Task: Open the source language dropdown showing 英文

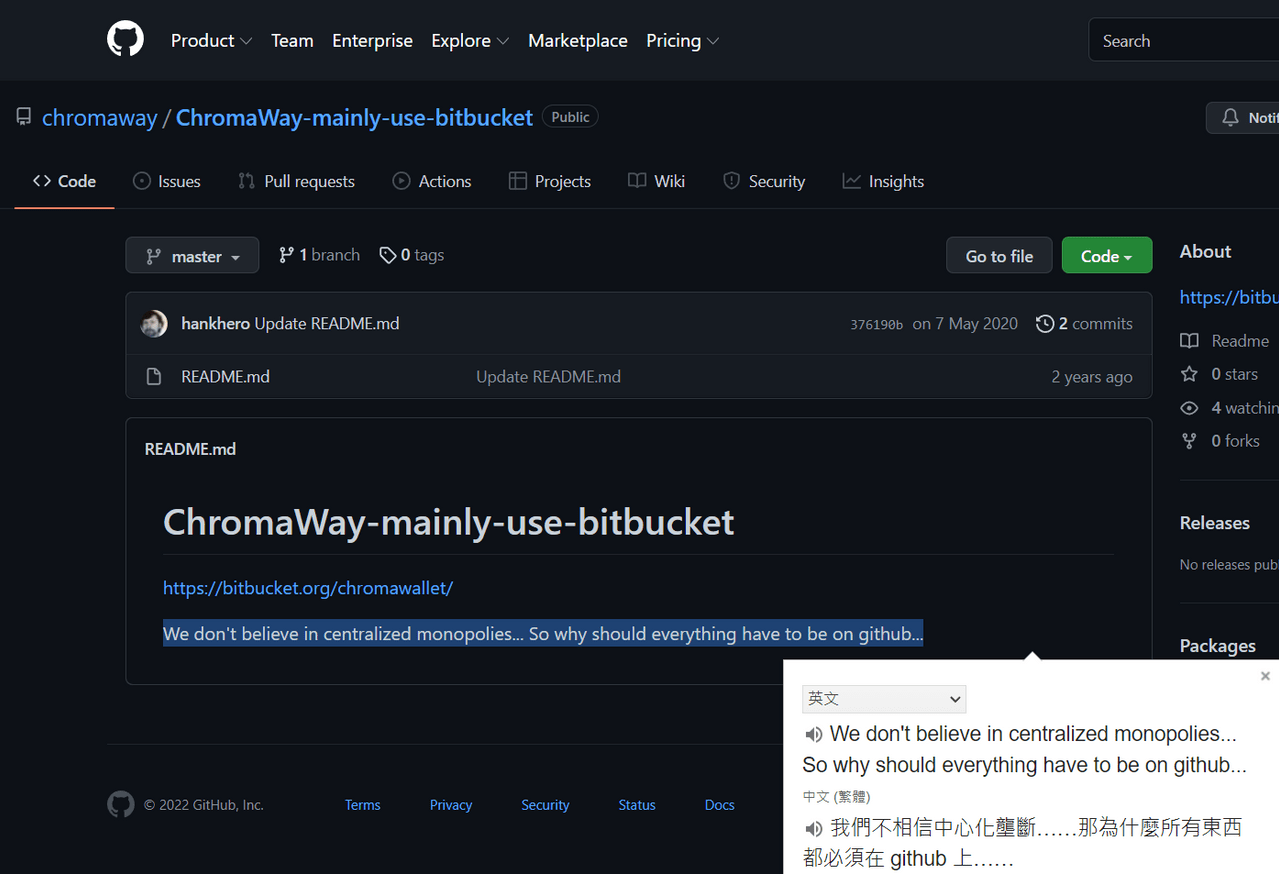Action: 884,698
